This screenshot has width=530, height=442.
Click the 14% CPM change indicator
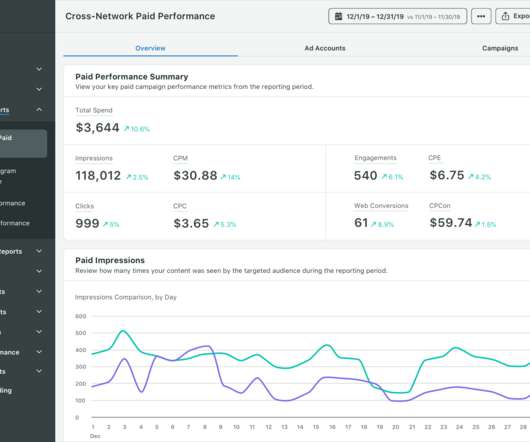click(x=230, y=177)
